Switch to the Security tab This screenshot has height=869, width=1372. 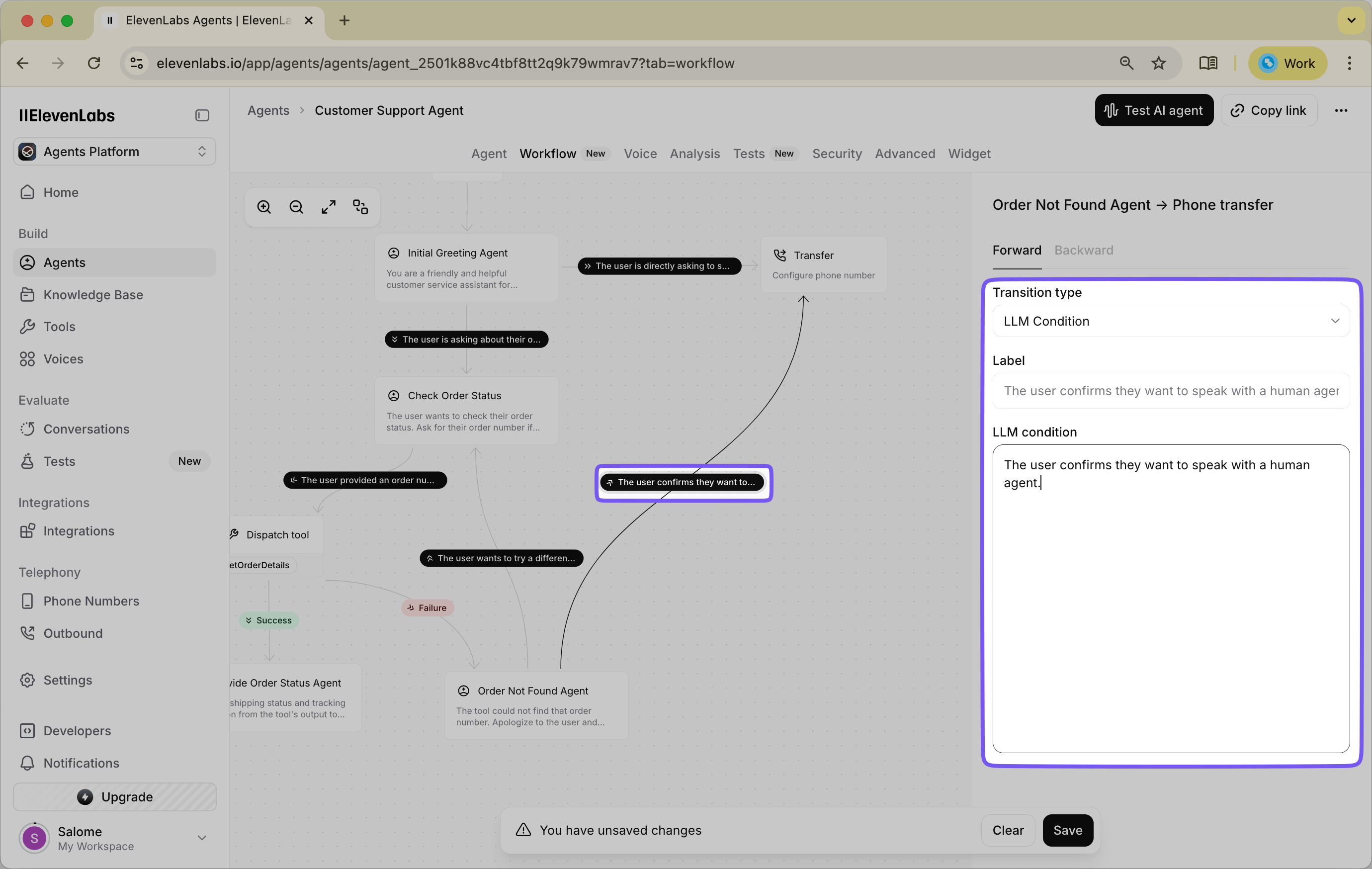coord(837,154)
